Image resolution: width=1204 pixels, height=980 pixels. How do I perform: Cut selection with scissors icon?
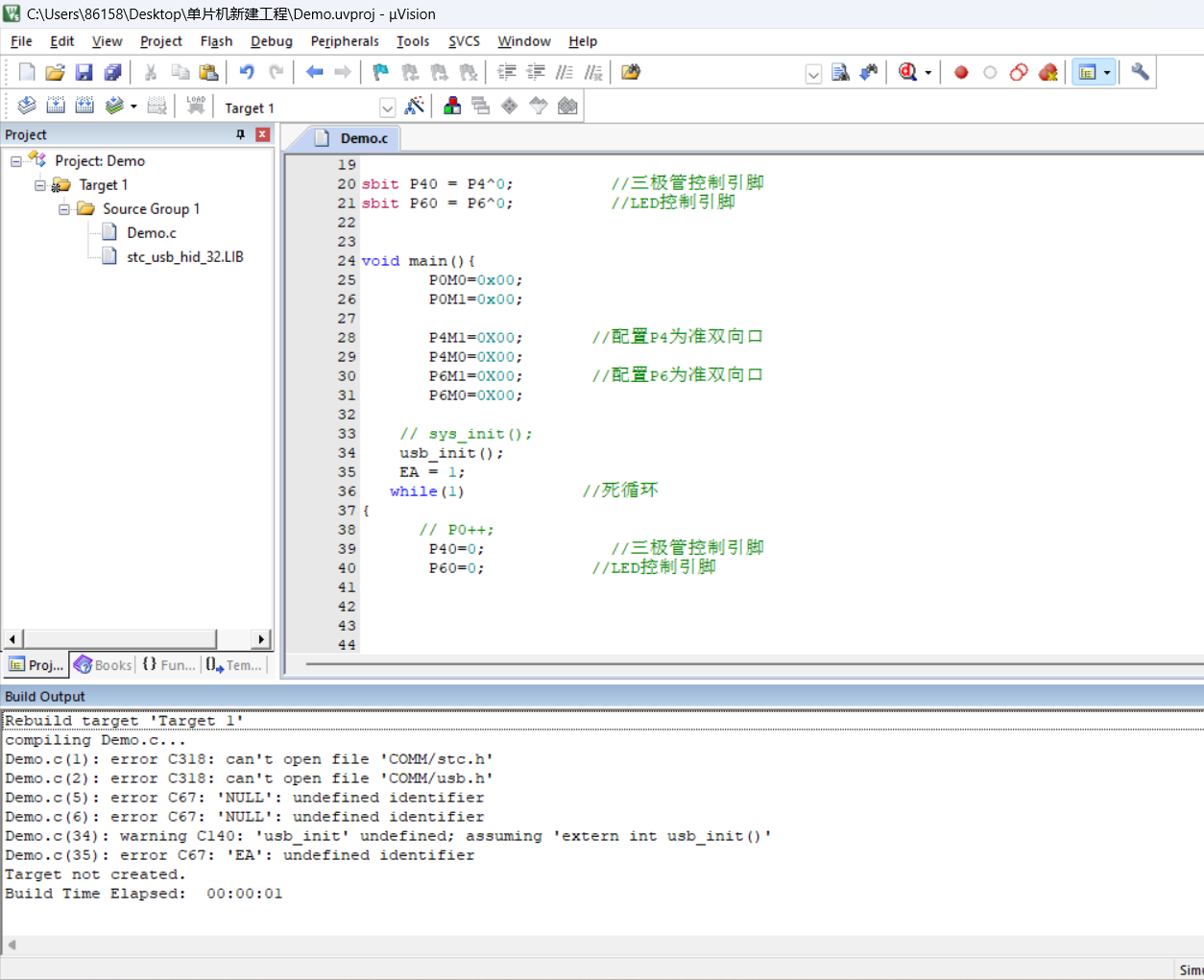click(151, 72)
